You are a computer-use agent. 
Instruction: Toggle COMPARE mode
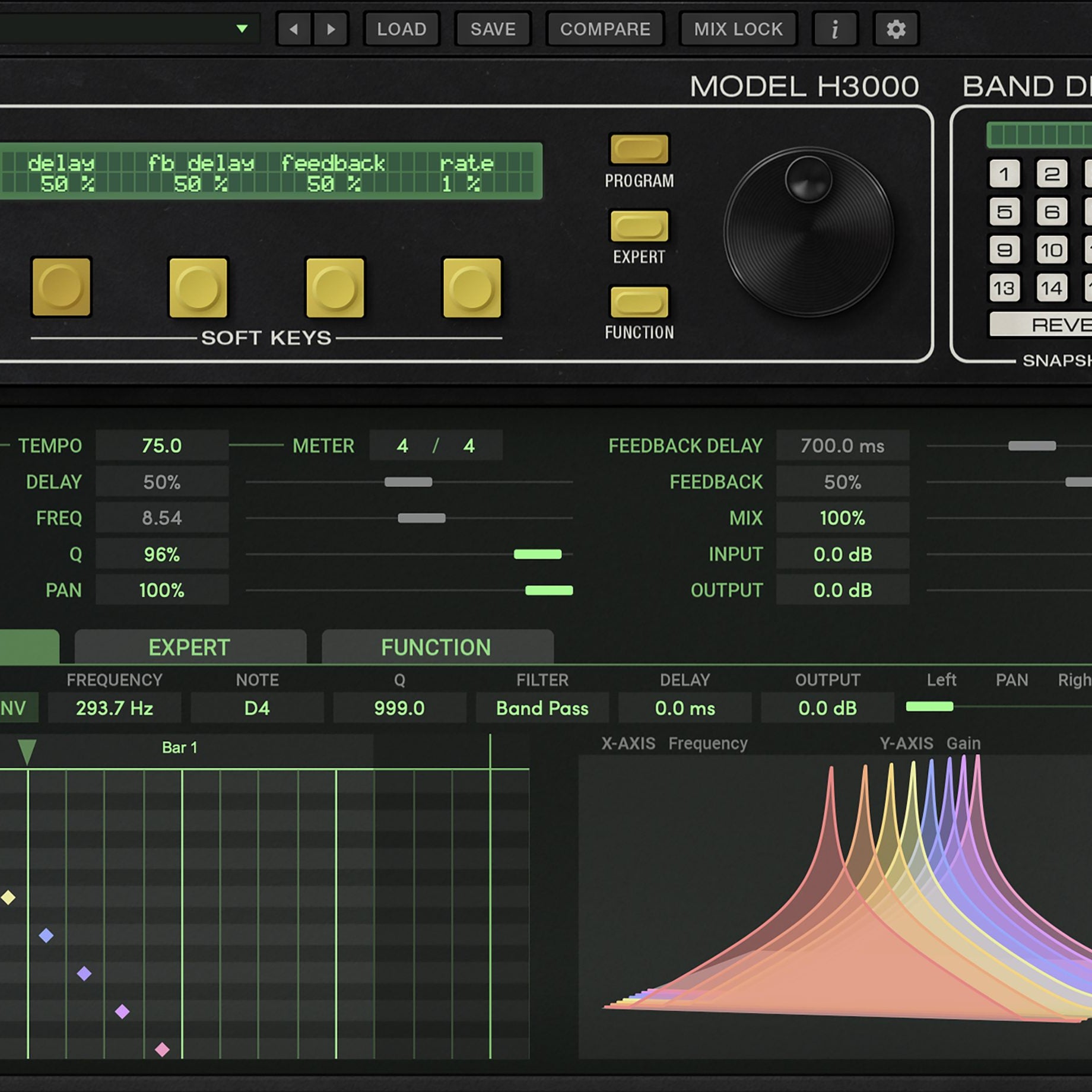coord(605,28)
